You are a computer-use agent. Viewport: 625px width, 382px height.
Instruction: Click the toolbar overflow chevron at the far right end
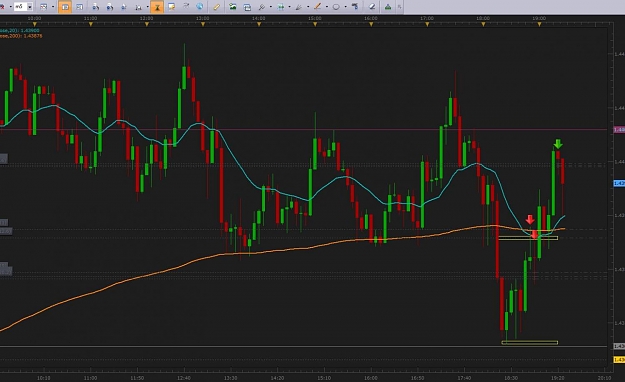(x=399, y=7)
